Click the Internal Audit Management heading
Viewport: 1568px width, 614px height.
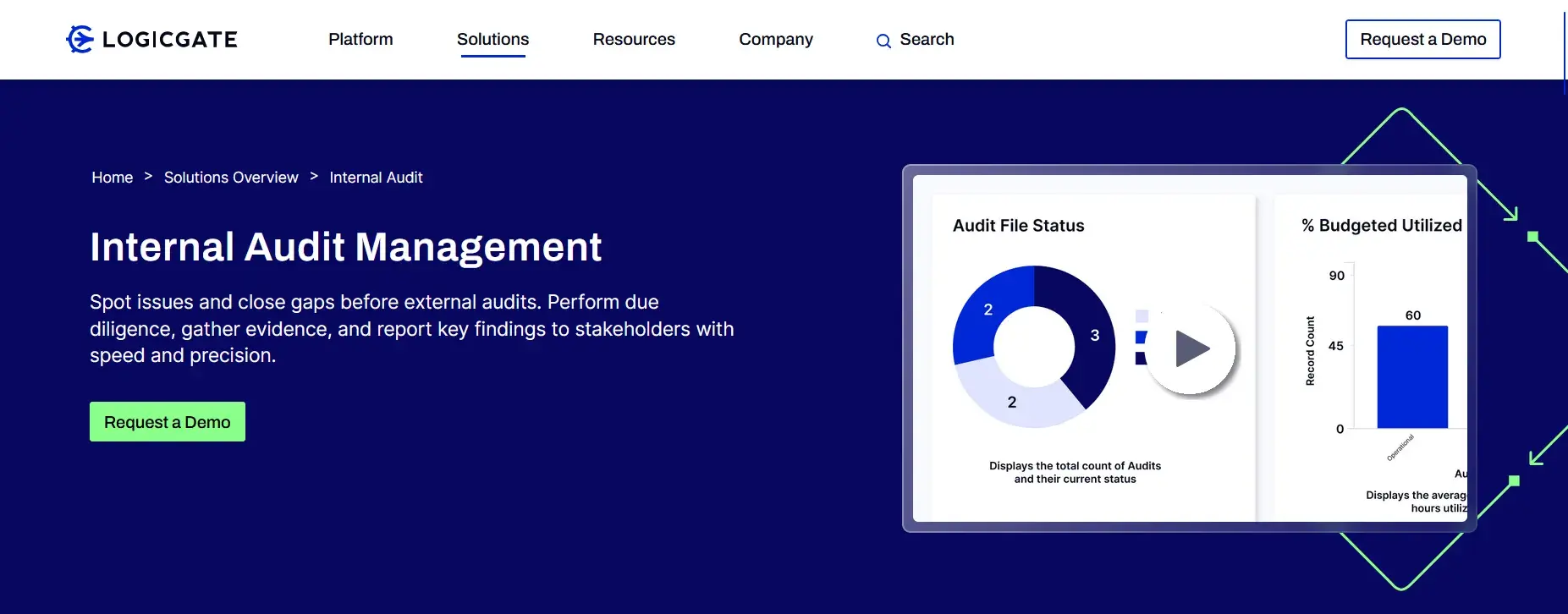tap(345, 247)
